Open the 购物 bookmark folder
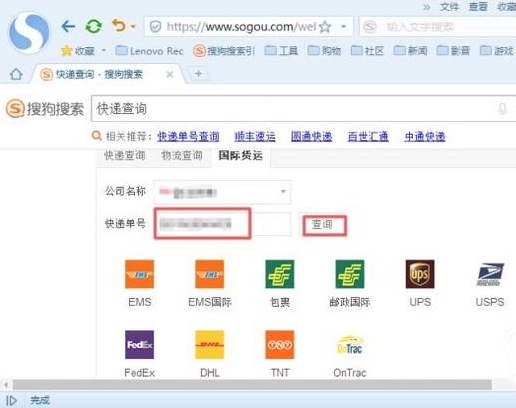The image size is (516, 408). pos(324,51)
